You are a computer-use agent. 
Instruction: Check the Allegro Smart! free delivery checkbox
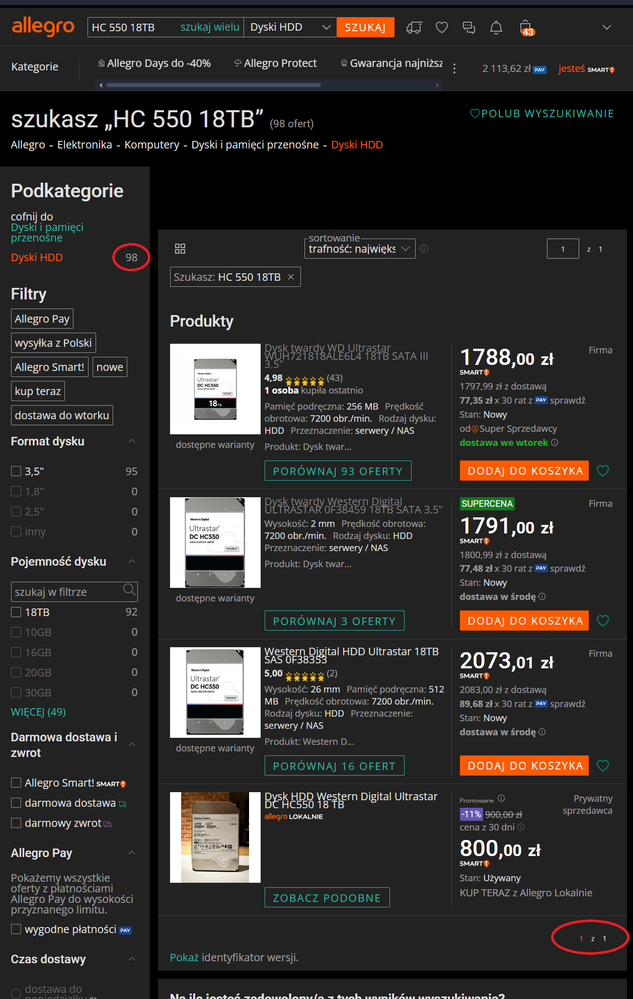tap(17, 782)
